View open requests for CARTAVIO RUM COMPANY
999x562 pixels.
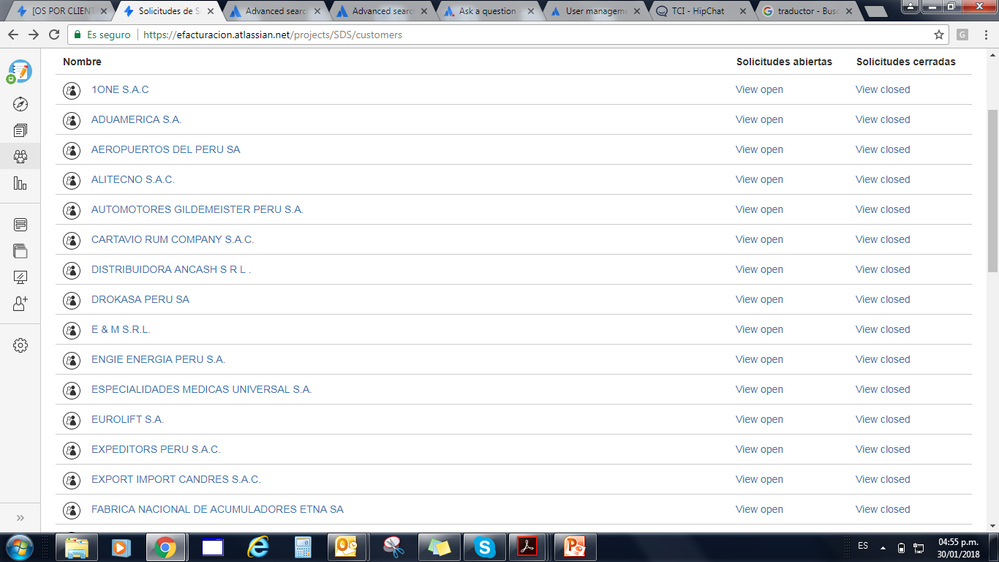[759, 240]
